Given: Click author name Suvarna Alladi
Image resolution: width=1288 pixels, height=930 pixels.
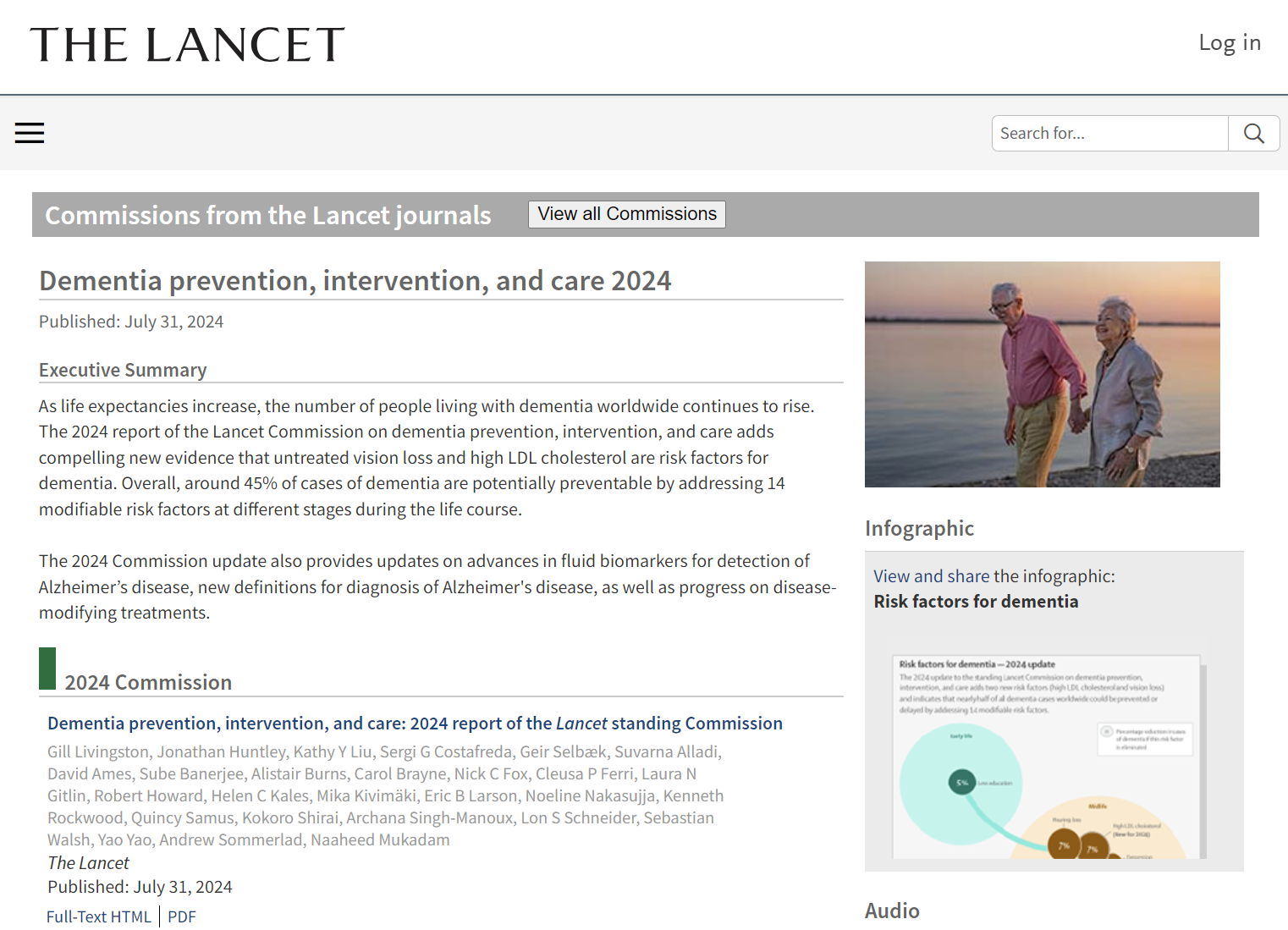Looking at the screenshot, I should coord(666,751).
